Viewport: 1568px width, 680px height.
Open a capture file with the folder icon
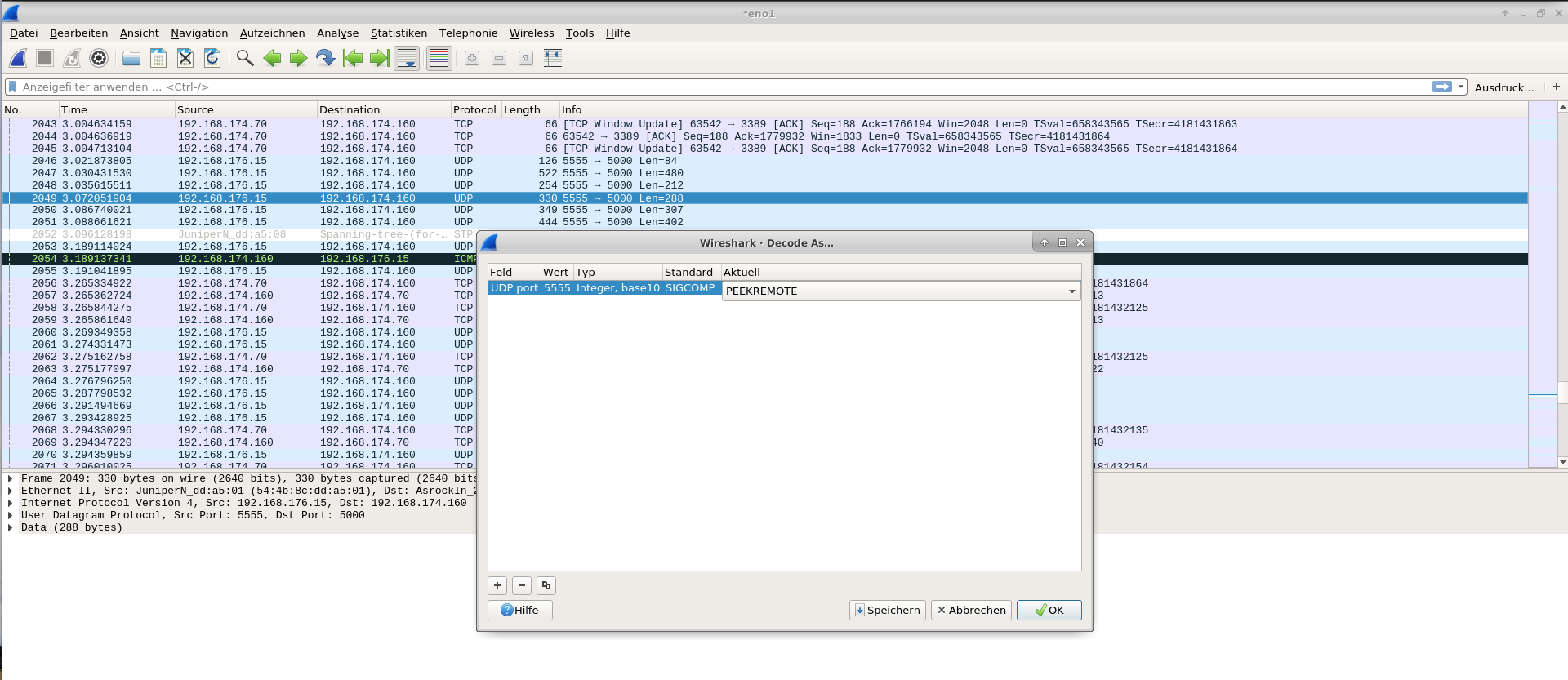click(x=131, y=58)
